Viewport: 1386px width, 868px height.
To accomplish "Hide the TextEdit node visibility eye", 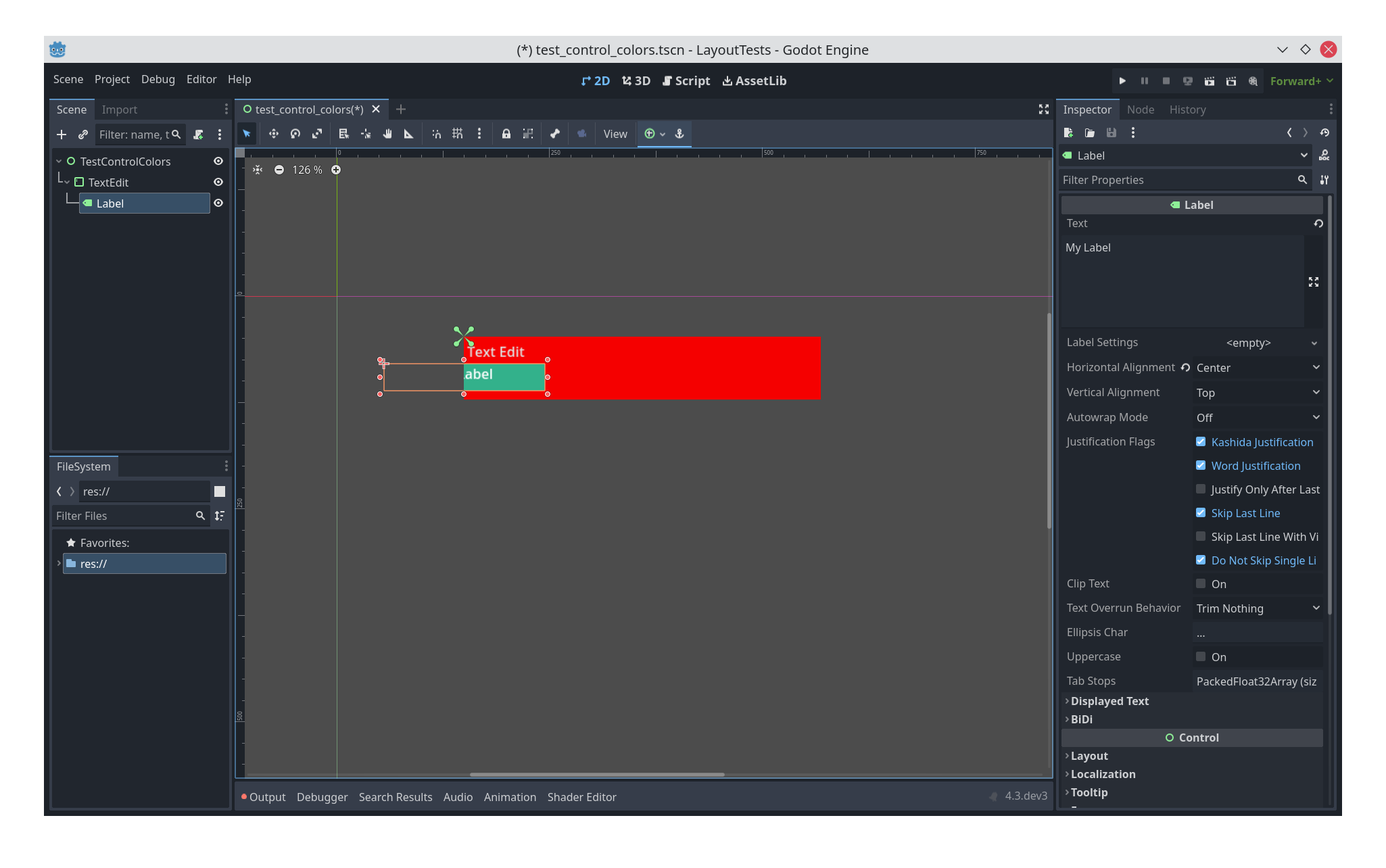I will tap(218, 183).
